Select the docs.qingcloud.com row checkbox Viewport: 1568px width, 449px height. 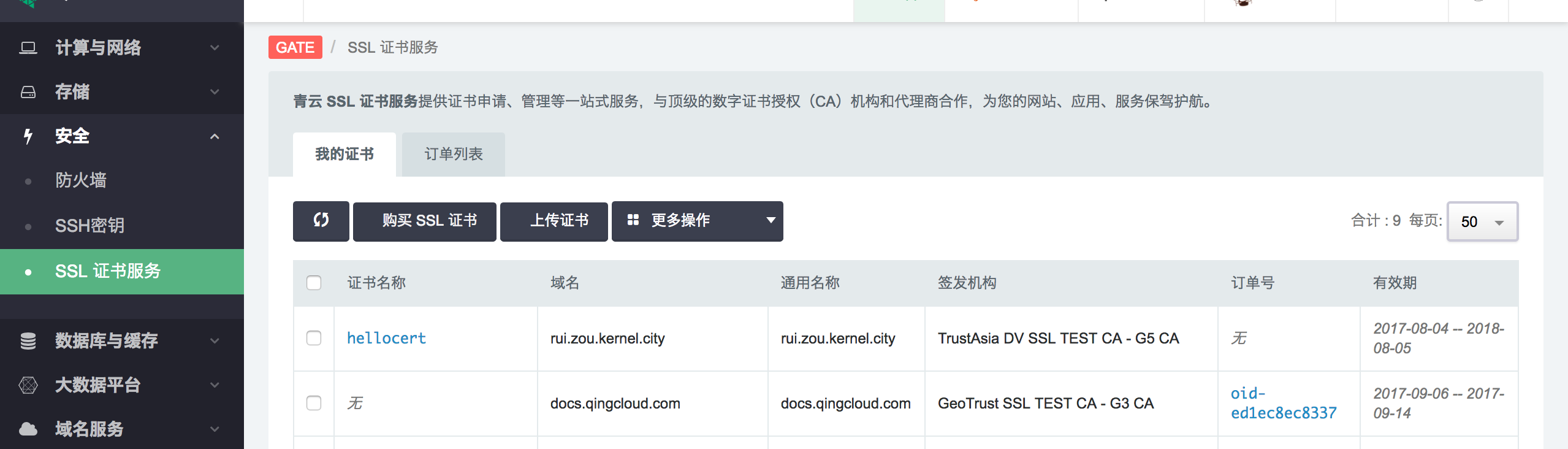click(314, 403)
